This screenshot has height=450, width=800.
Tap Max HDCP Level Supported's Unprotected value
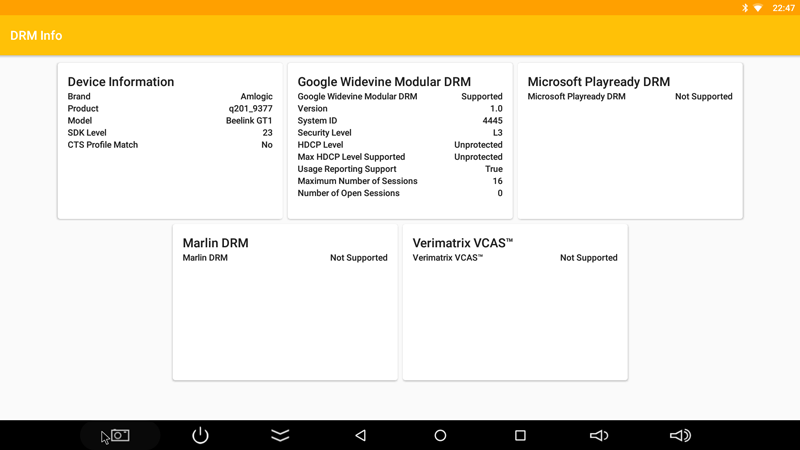pos(478,157)
